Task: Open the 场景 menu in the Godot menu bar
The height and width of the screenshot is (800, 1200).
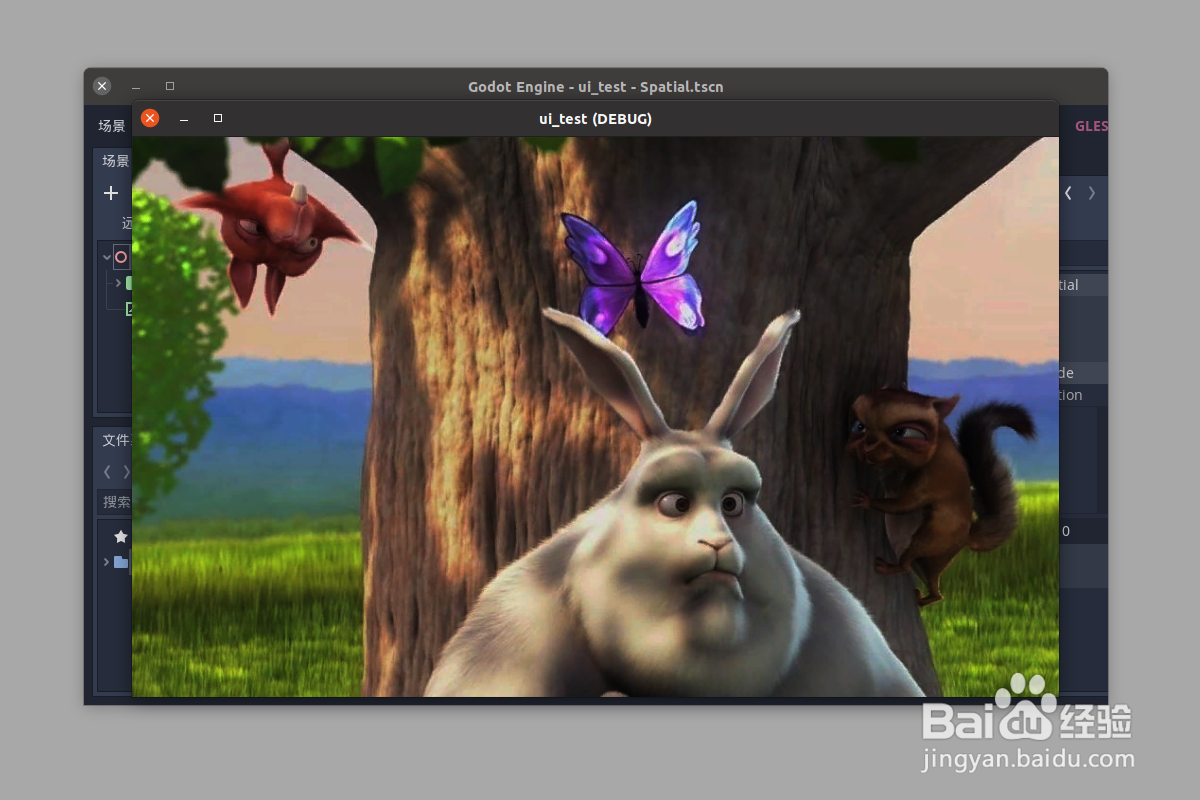Action: pyautogui.click(x=112, y=126)
